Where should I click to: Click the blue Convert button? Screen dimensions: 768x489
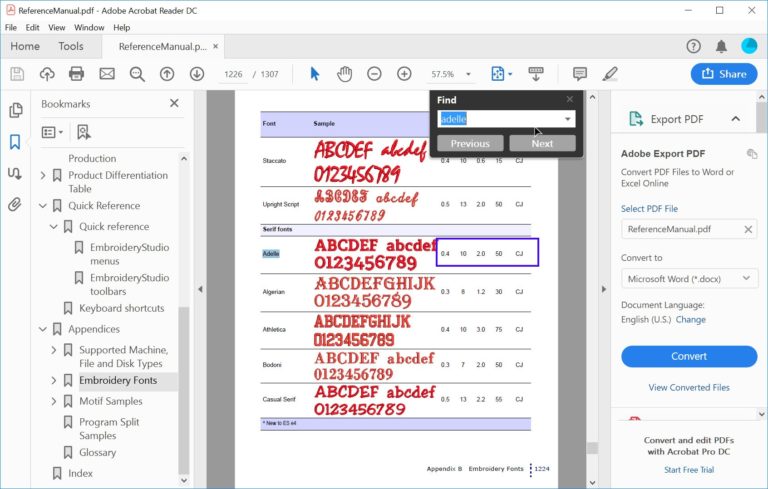click(689, 356)
